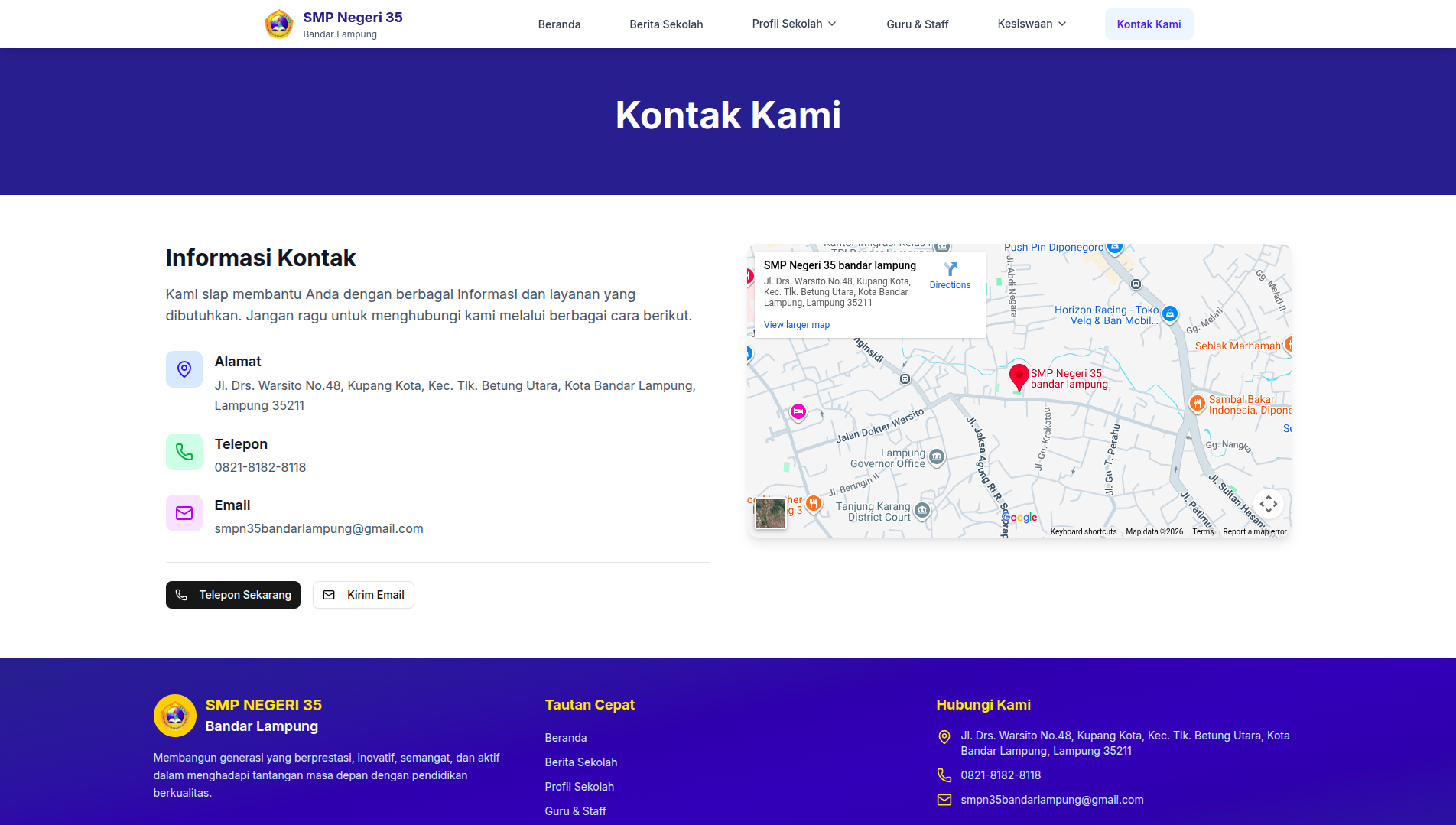Click the Horizon Racing shop map marker

click(1170, 313)
